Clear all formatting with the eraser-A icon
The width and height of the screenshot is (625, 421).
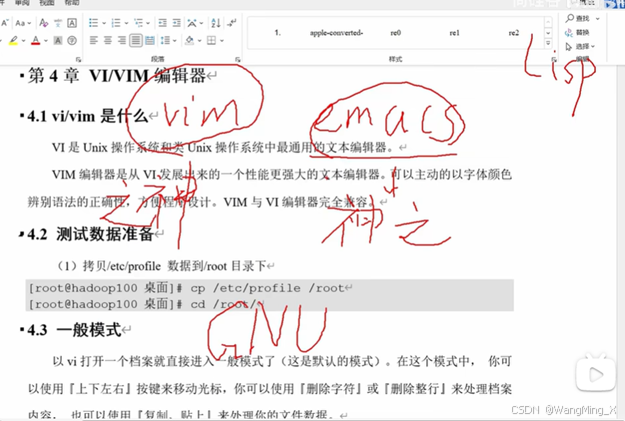(44, 23)
